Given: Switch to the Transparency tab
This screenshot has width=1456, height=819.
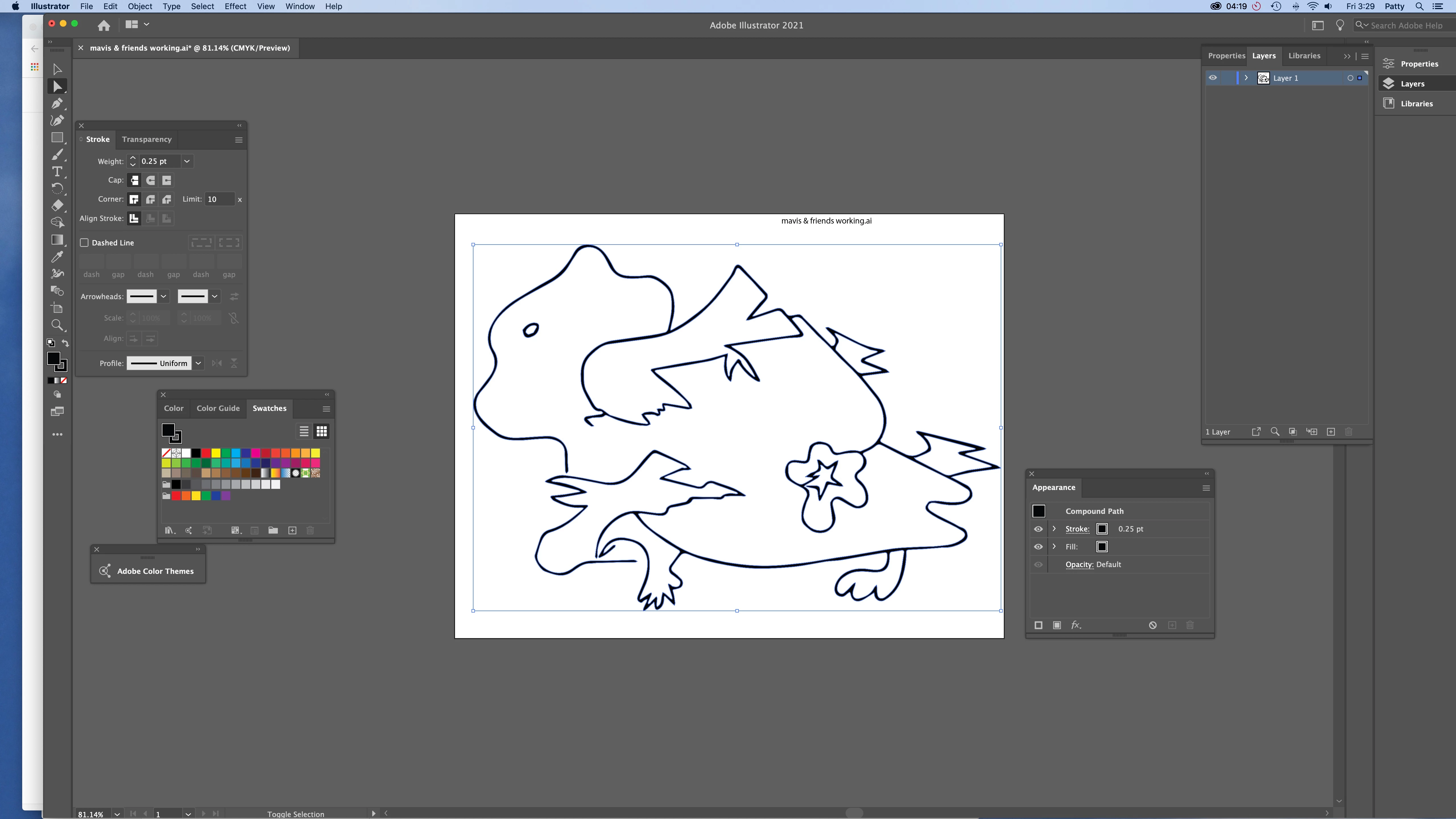Looking at the screenshot, I should coord(146,139).
